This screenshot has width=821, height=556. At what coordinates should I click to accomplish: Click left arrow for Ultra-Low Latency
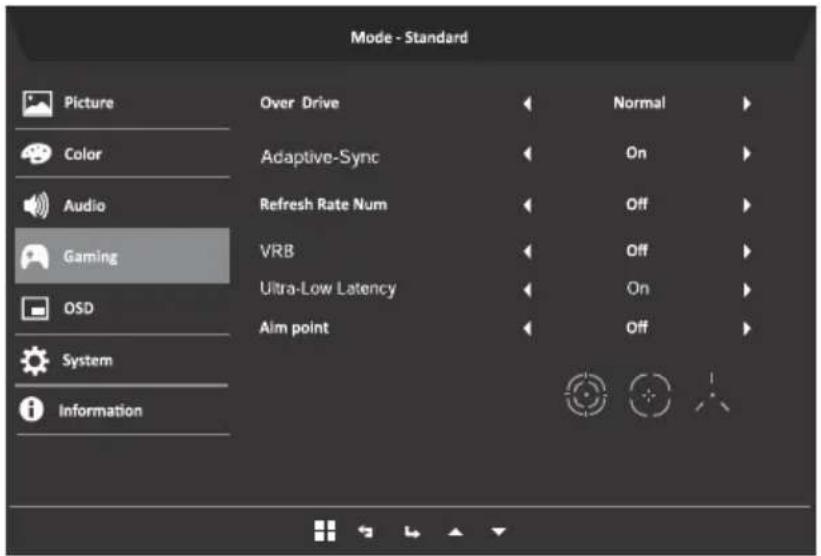(x=528, y=290)
